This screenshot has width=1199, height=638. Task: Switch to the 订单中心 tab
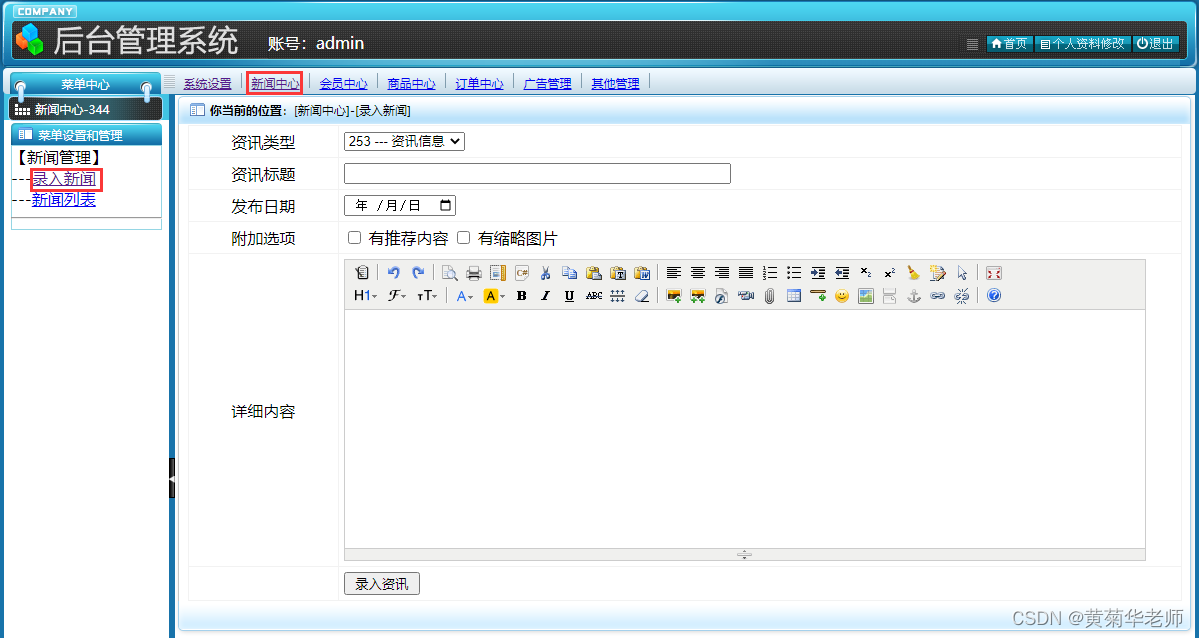[479, 83]
